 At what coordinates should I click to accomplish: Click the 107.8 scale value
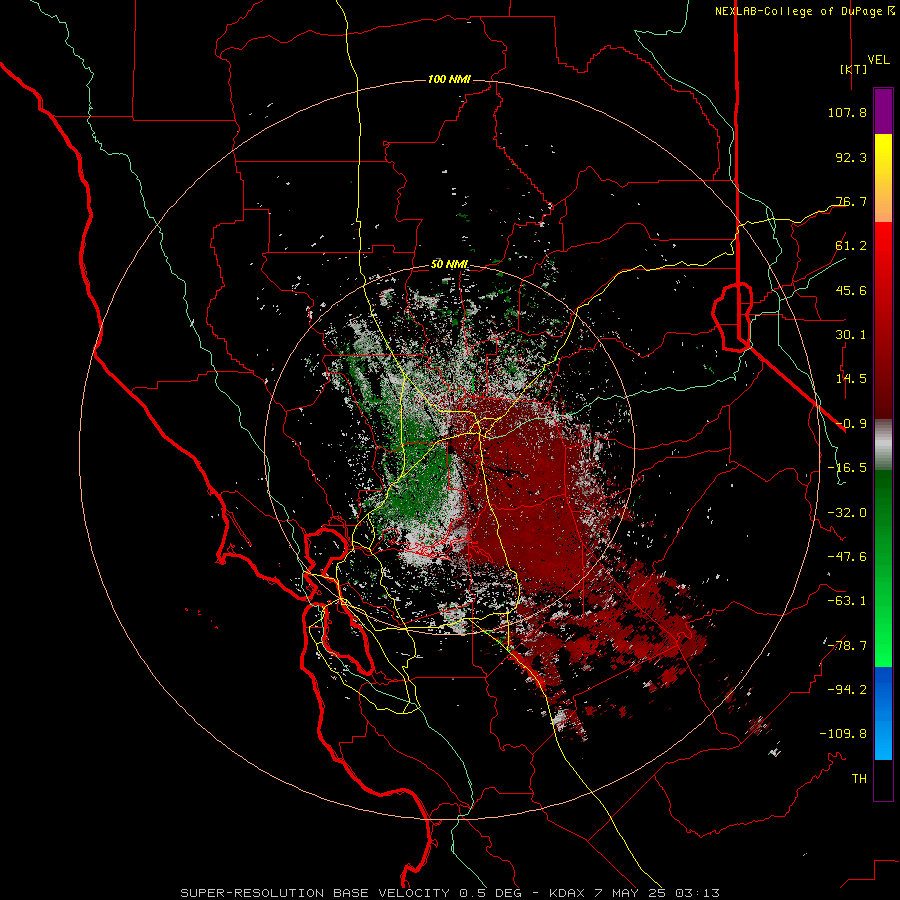click(x=847, y=112)
